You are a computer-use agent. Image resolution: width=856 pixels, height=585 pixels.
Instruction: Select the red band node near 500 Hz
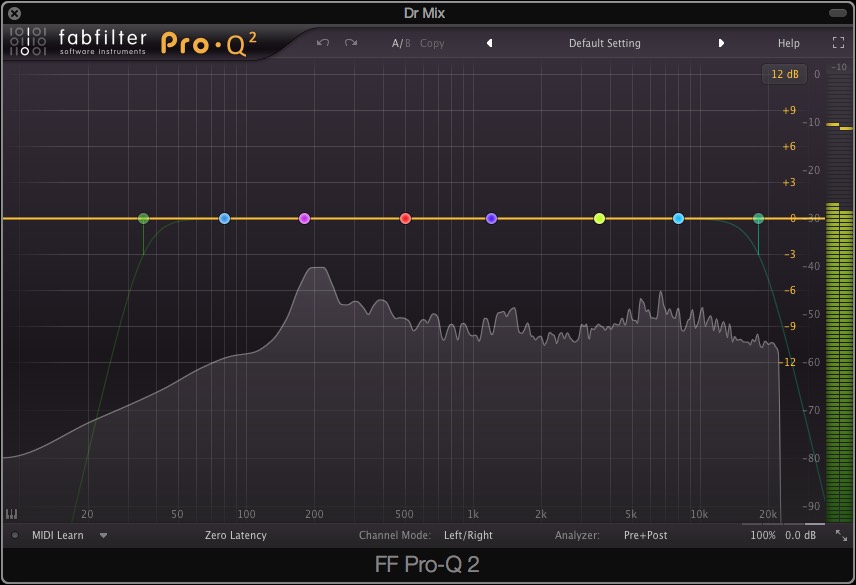(405, 218)
